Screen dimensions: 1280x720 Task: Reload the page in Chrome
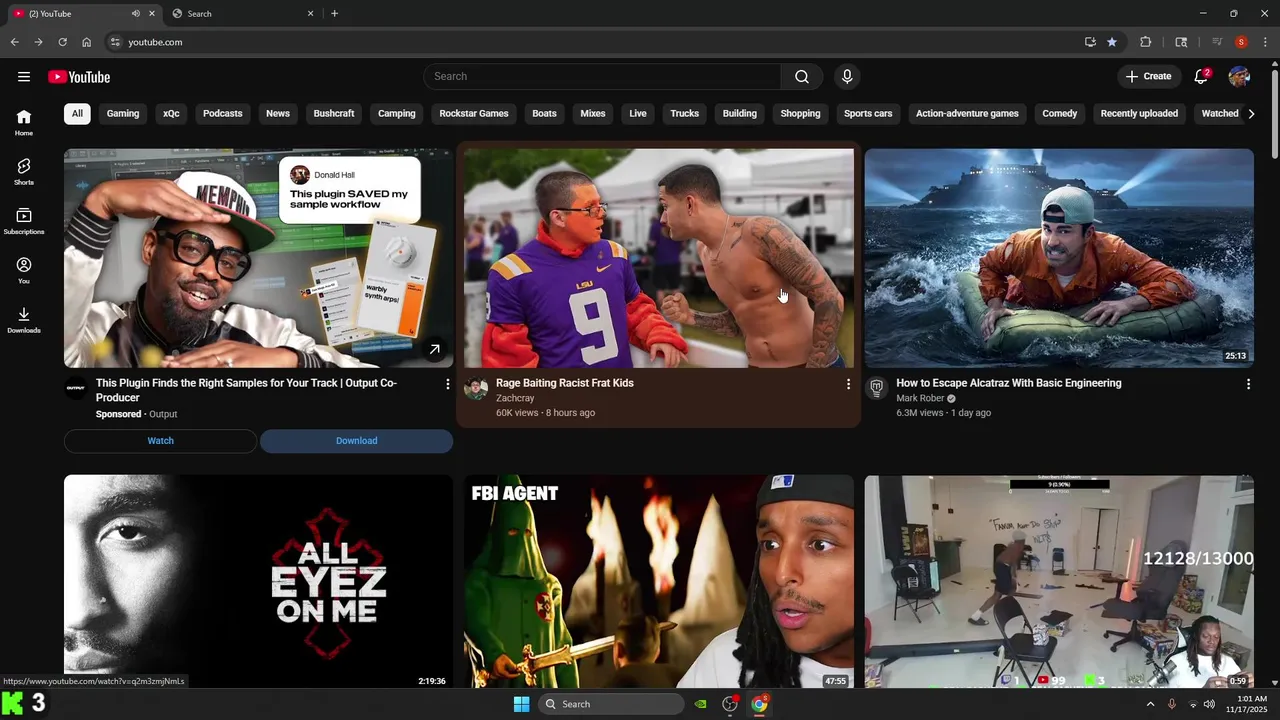tap(62, 42)
